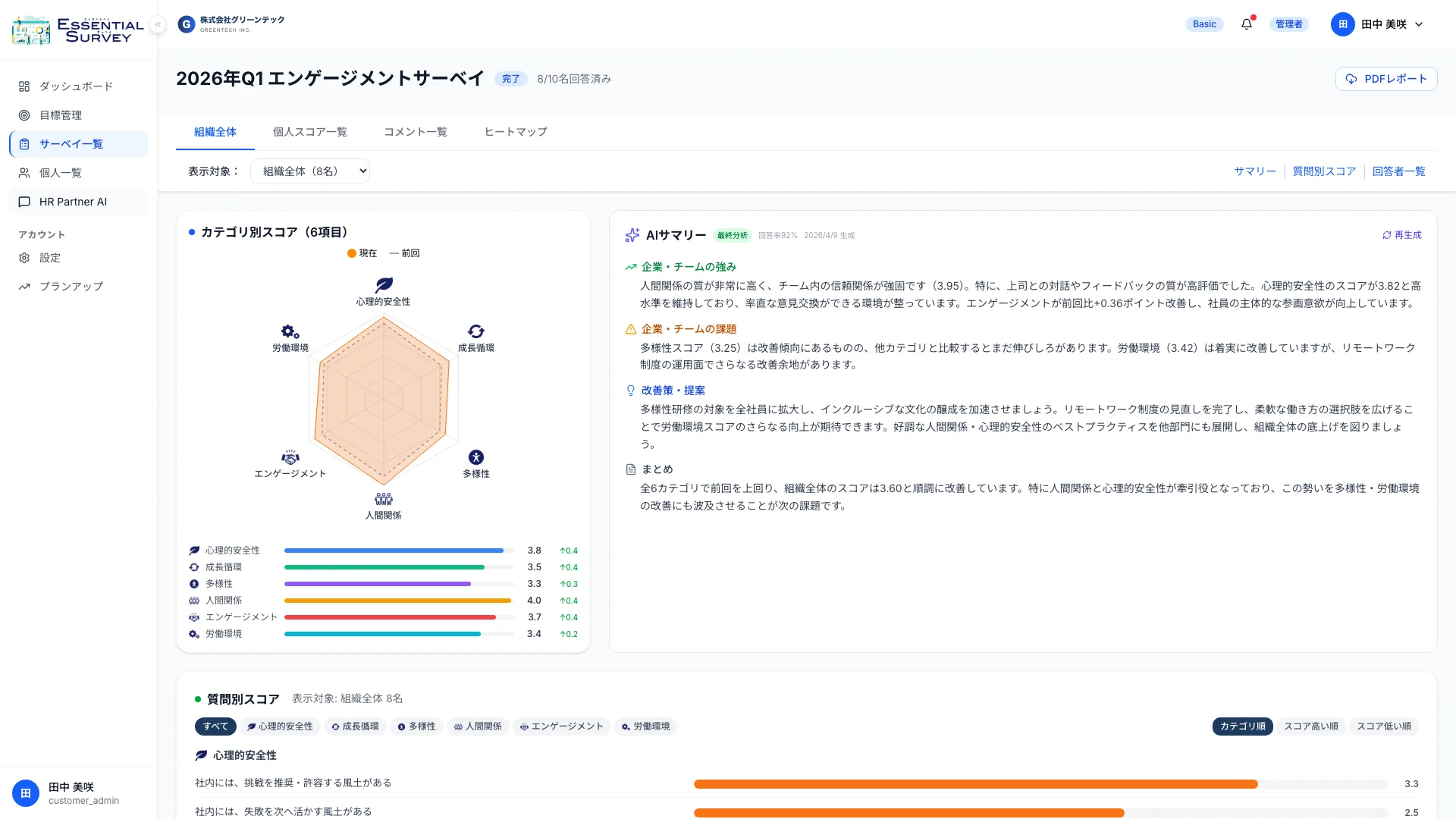Click the Essential Survey logo
Image resolution: width=1456 pixels, height=819 pixels.
coord(78,30)
